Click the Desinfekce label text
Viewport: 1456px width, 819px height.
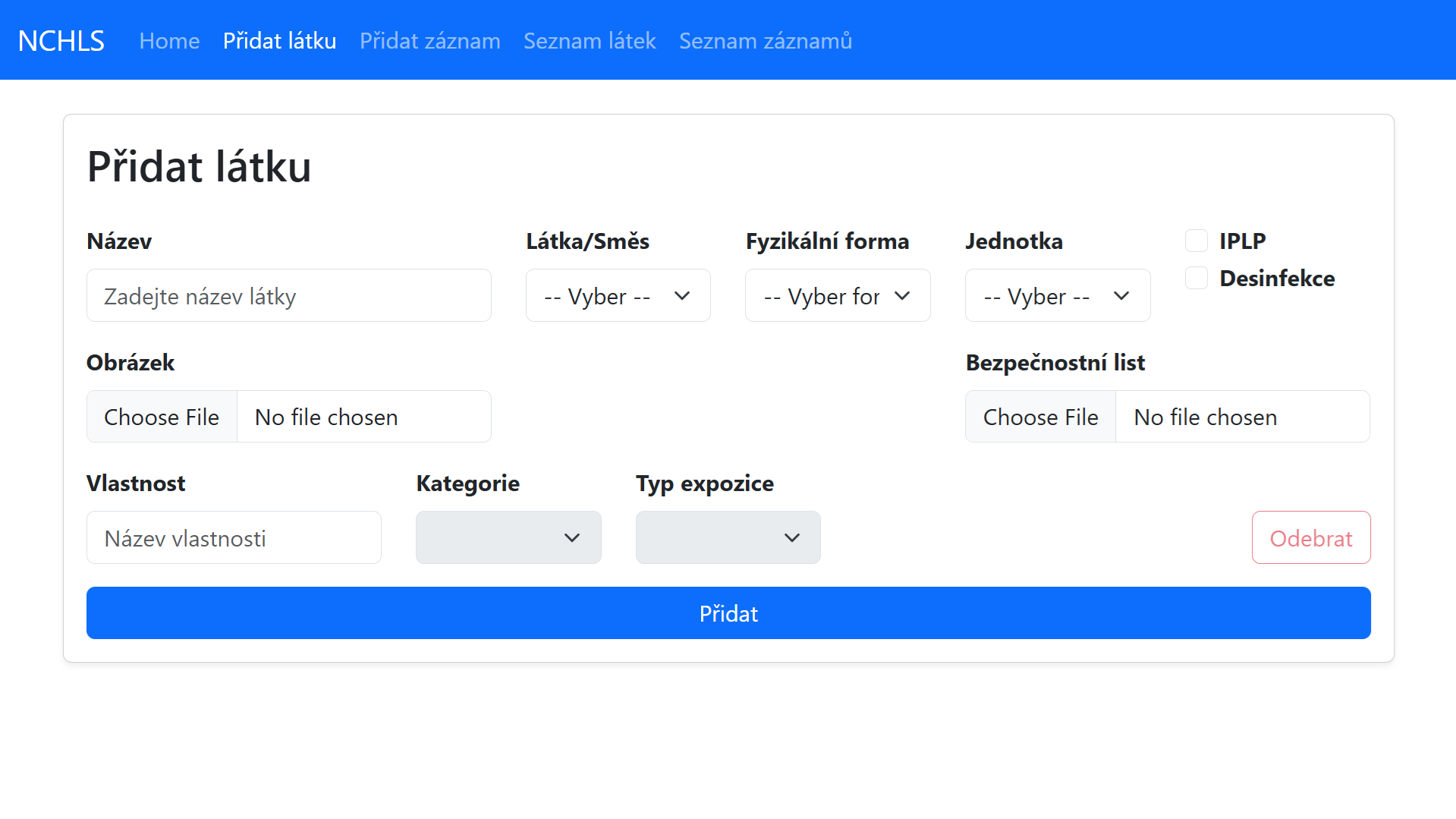click(x=1277, y=279)
